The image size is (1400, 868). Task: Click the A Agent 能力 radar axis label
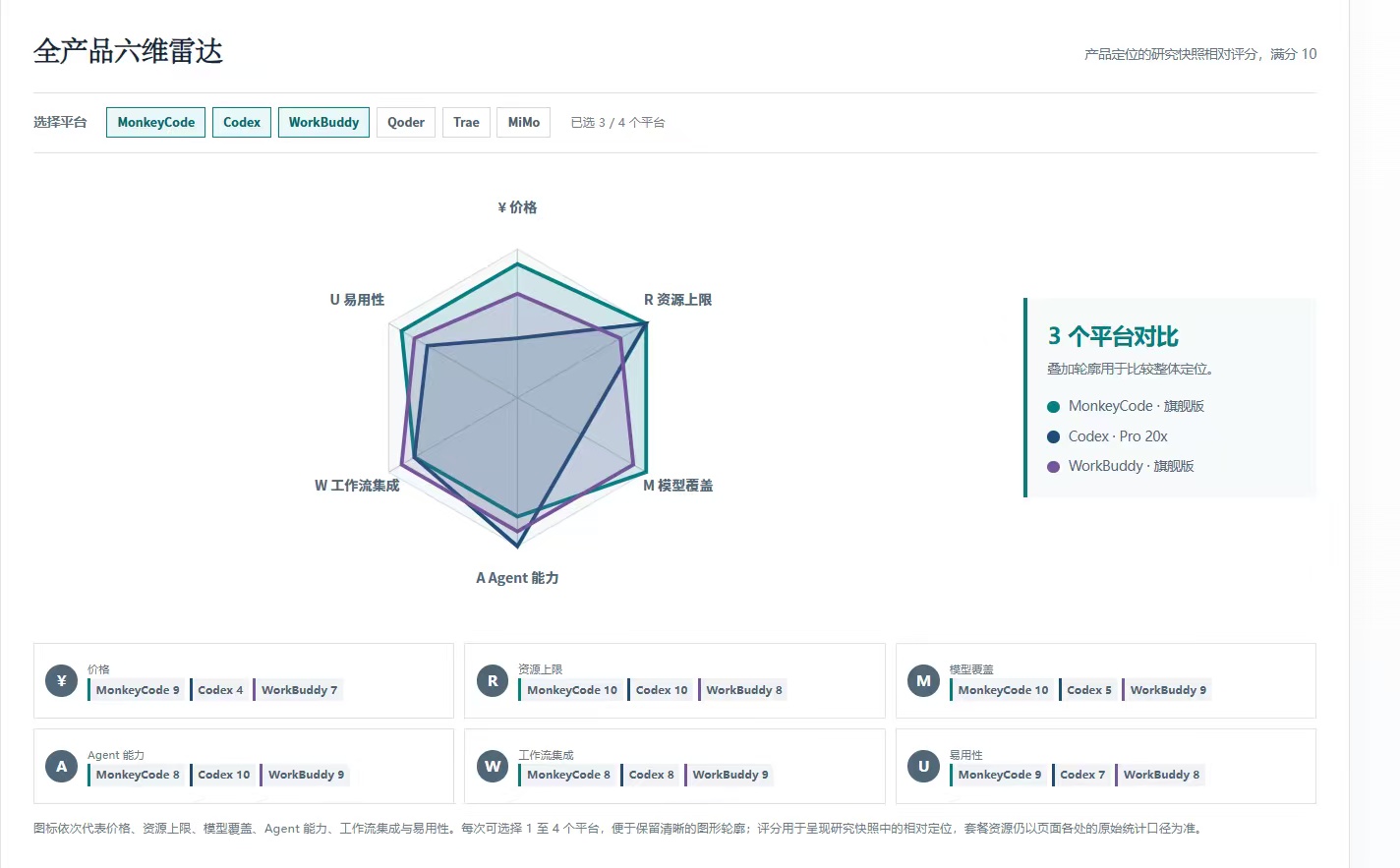click(517, 578)
